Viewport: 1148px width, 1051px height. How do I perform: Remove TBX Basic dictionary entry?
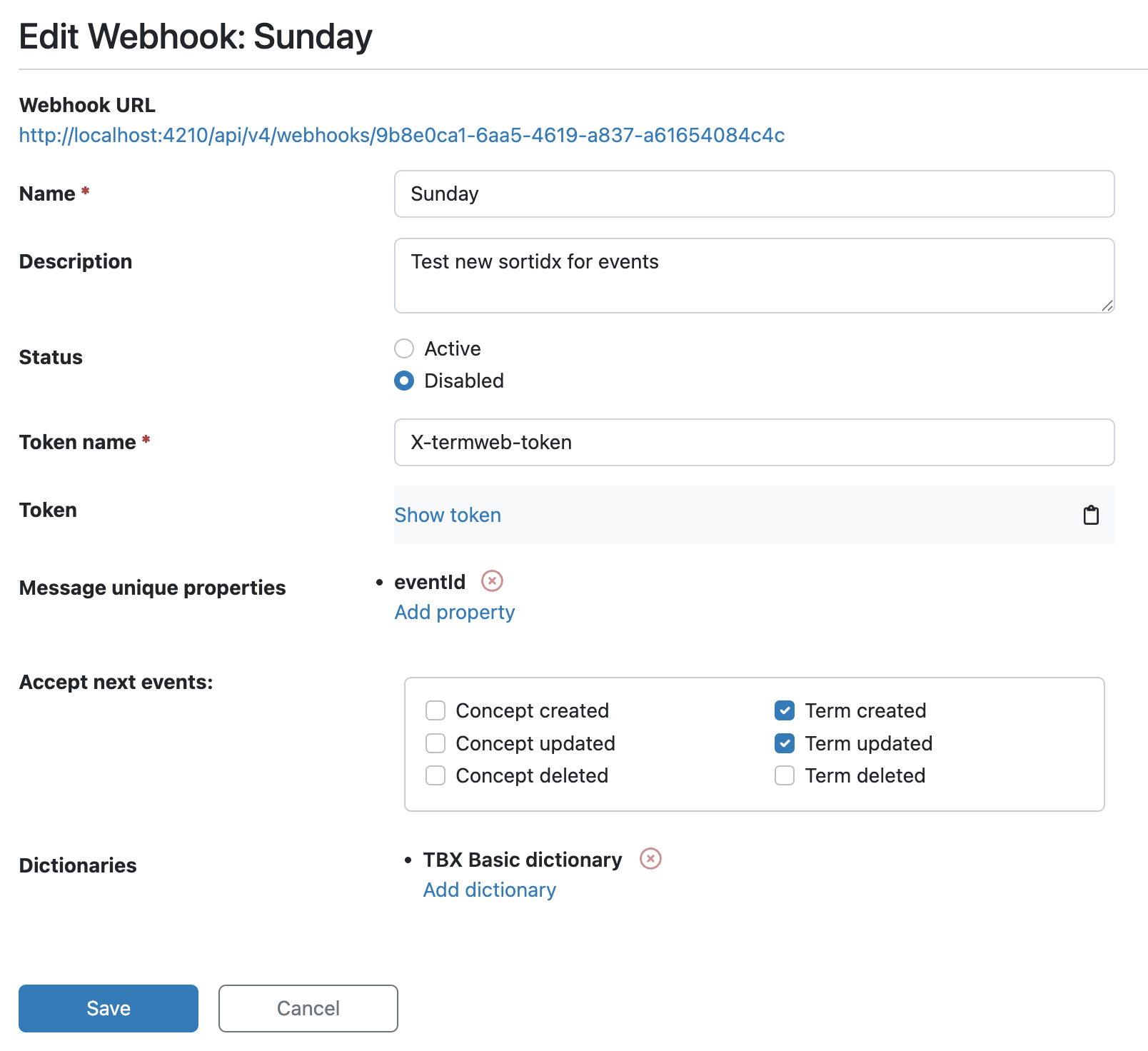coord(650,858)
